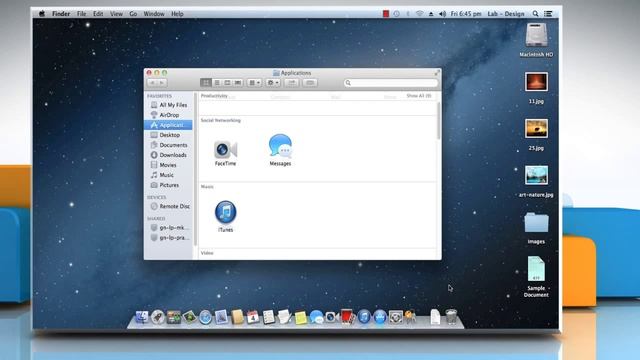Screen dimensions: 640x360
Task: Open the Messages application icon
Action: click(280, 146)
